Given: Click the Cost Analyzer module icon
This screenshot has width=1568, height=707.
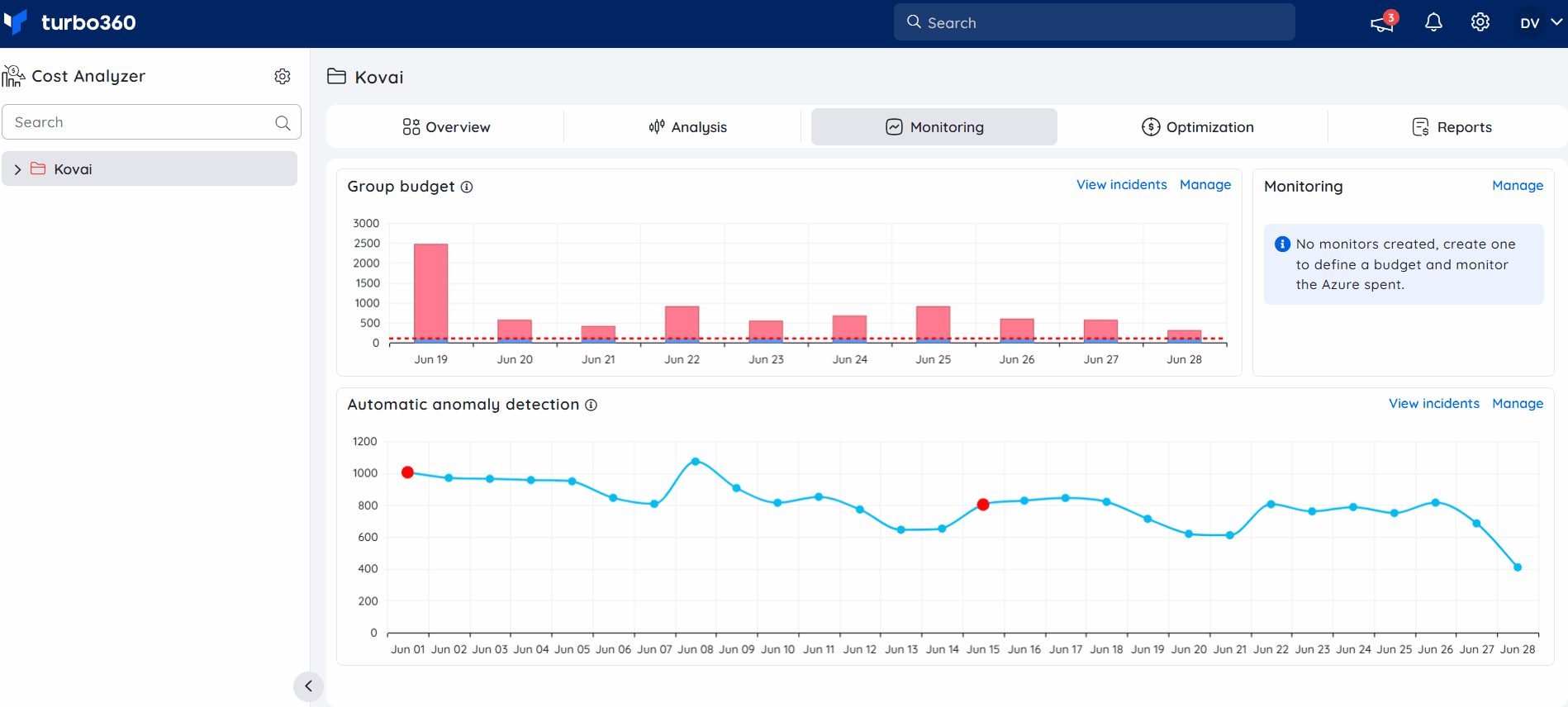Looking at the screenshot, I should 13,76.
